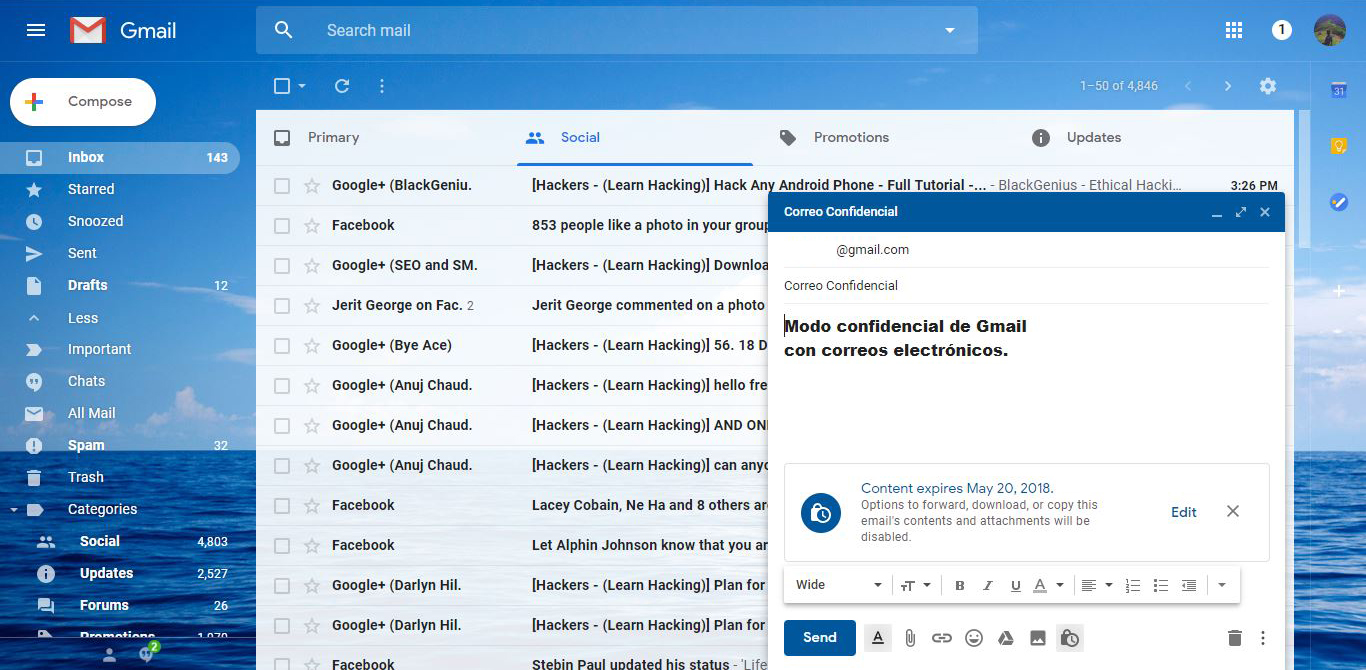Insert a photo in the message
Screen dimensions: 1366x670
pos(1038,638)
